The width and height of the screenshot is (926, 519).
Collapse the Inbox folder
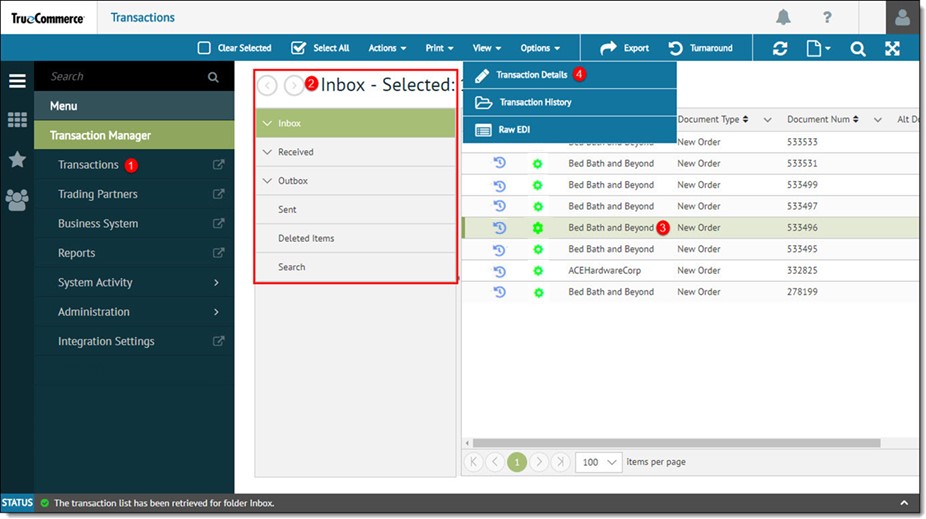pos(267,124)
